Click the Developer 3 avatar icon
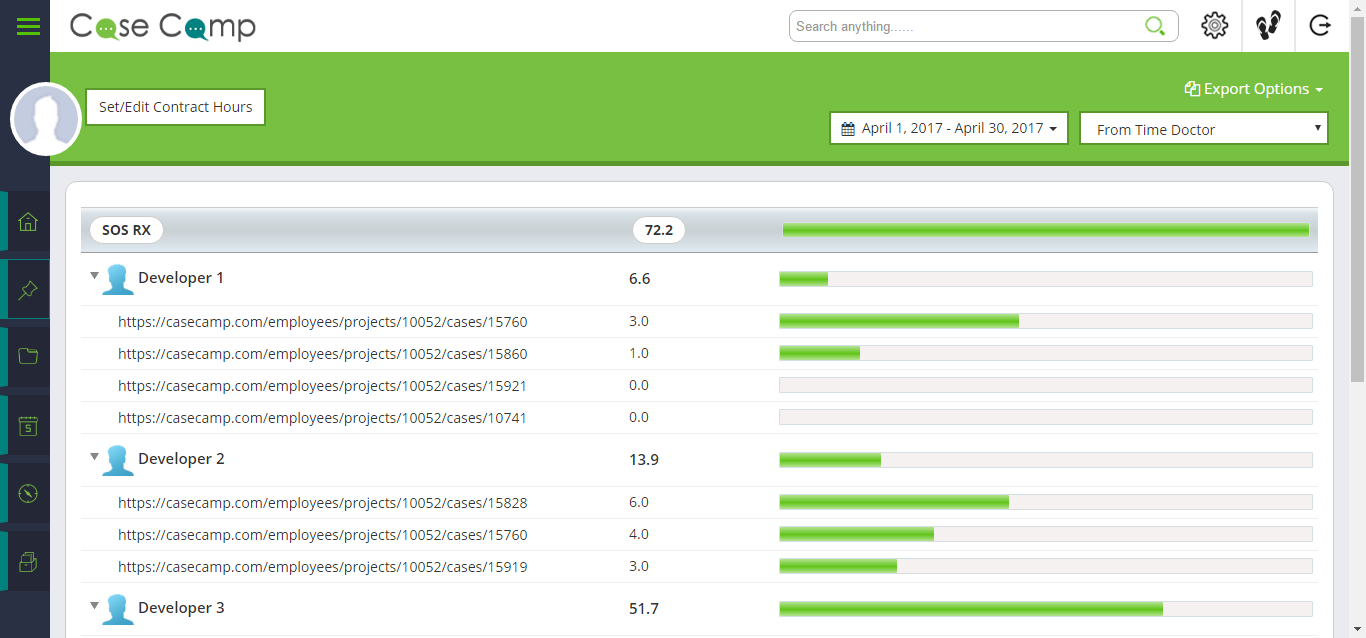The image size is (1366, 638). point(118,609)
